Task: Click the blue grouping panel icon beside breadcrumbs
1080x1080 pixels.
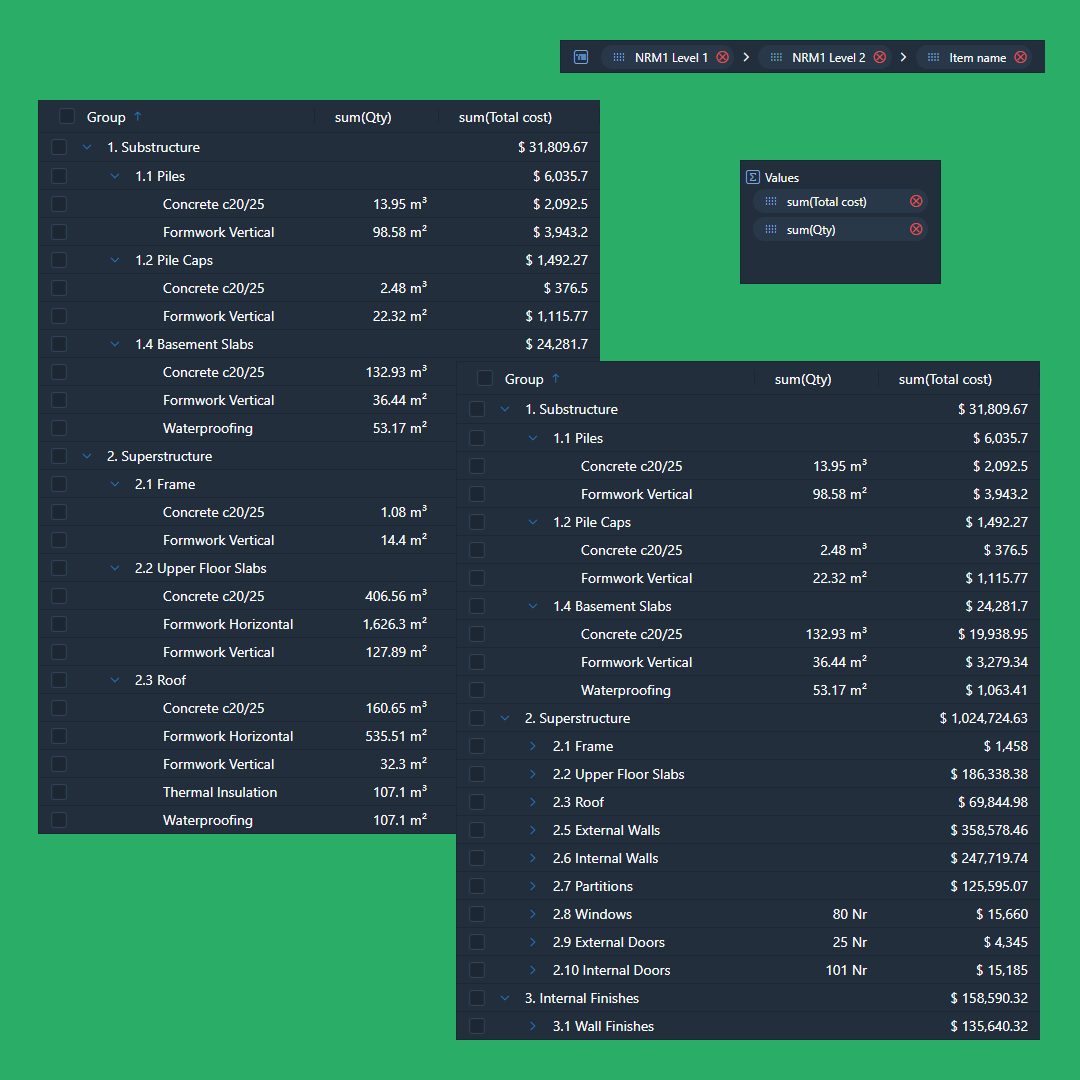Action: (581, 57)
